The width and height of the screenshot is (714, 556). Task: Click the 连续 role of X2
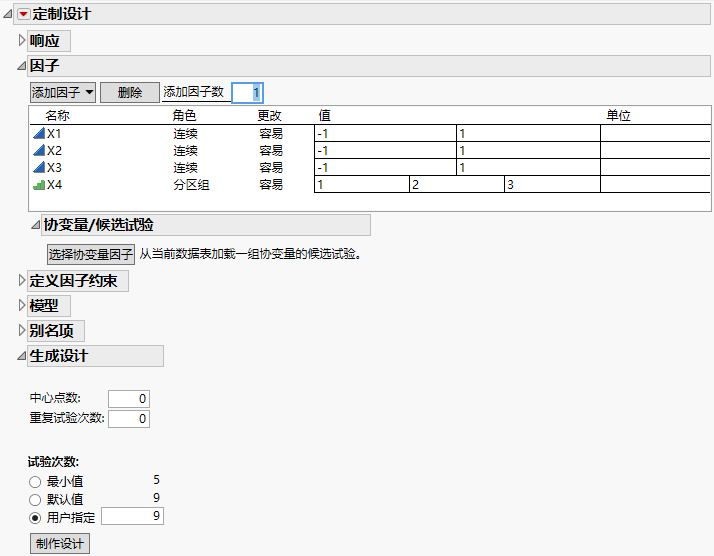click(185, 150)
